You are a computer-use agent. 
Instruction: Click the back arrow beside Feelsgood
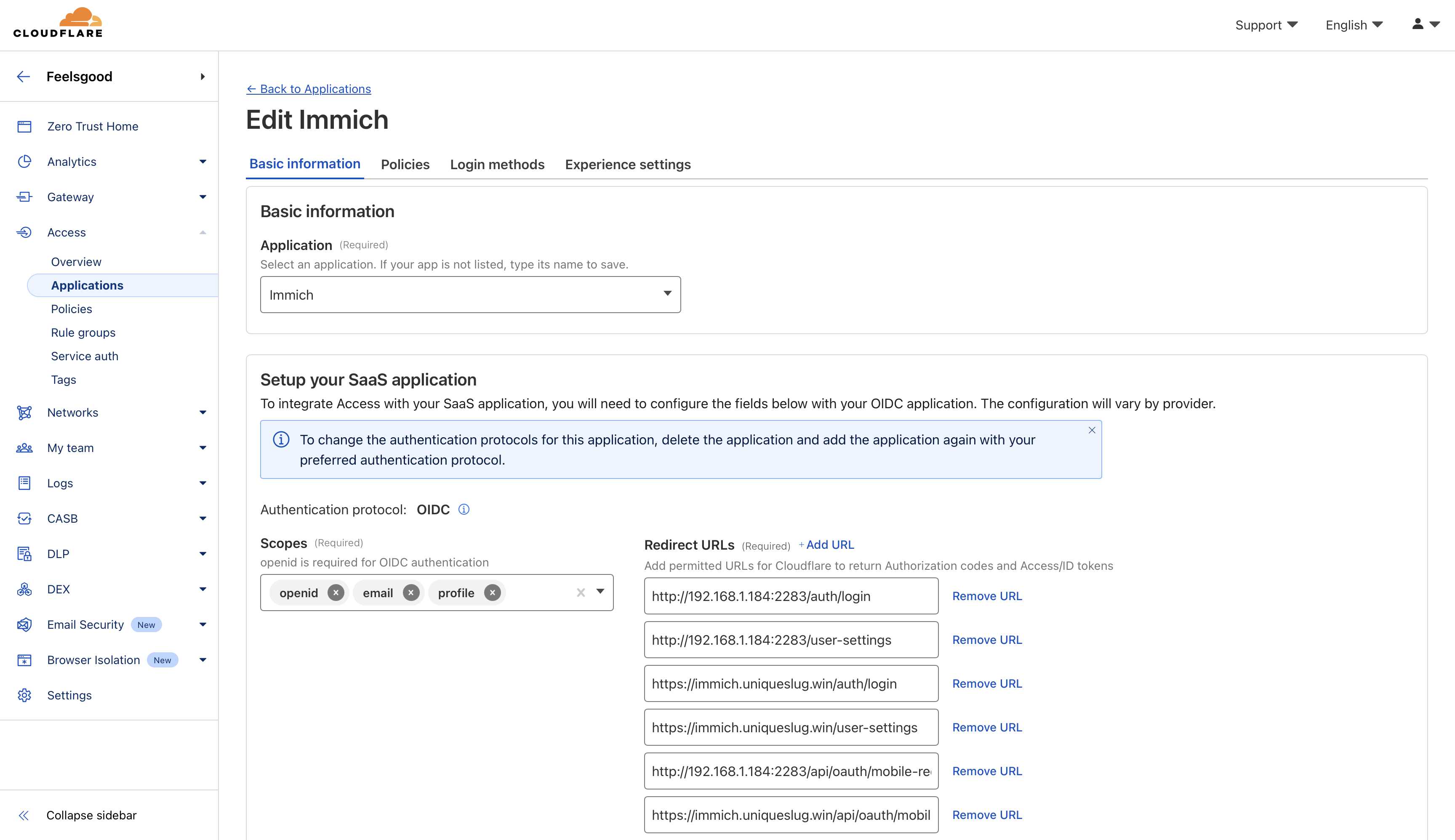[x=24, y=77]
